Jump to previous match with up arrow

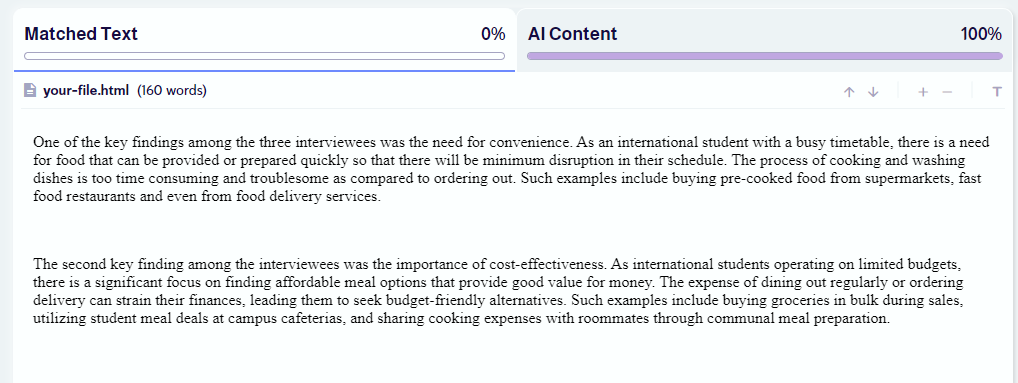click(849, 92)
